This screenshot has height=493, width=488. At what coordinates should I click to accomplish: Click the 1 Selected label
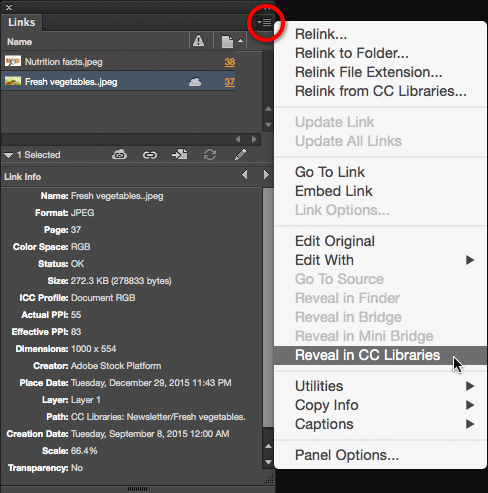39,155
